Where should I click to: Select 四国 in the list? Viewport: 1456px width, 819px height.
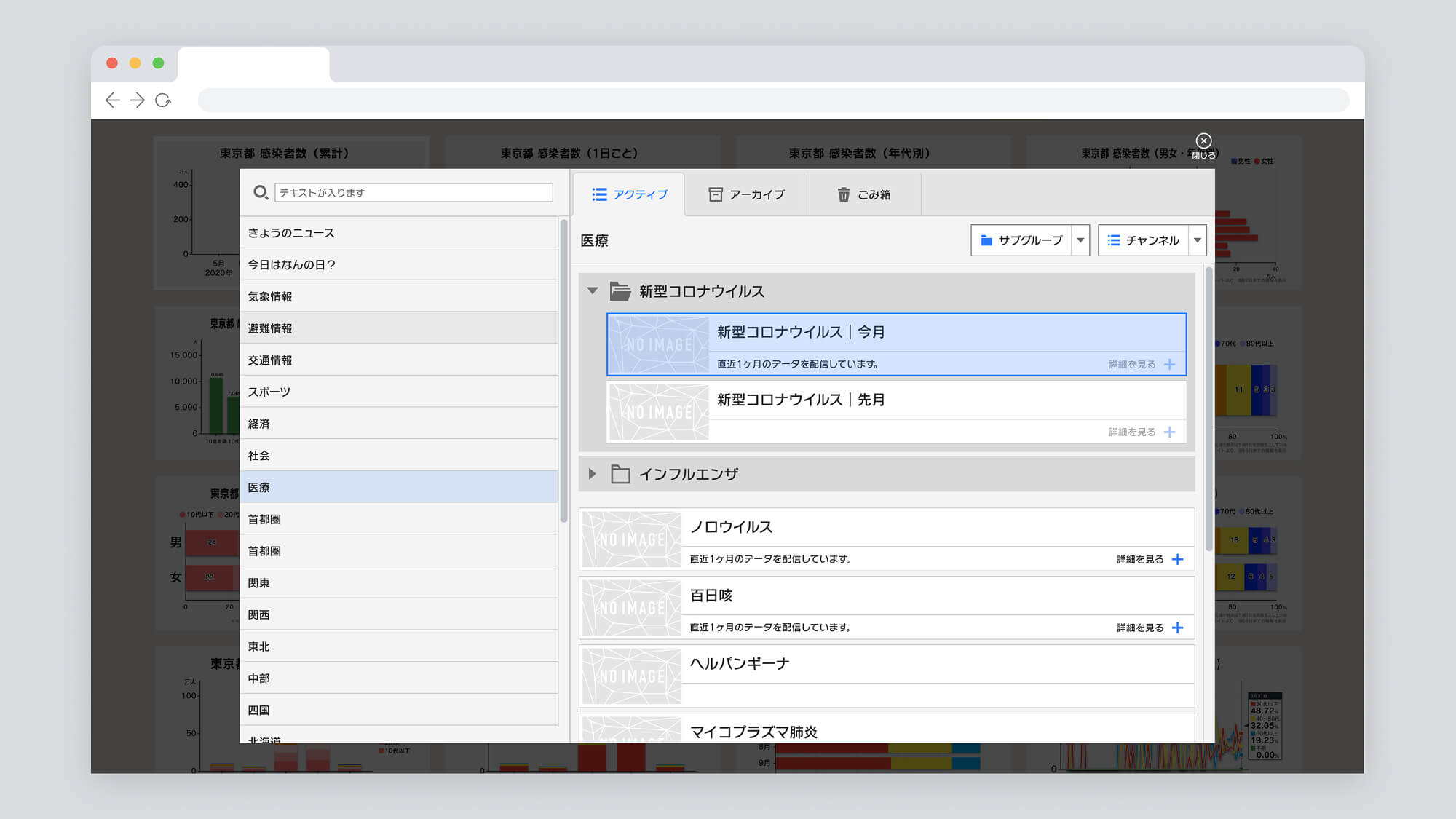click(x=399, y=710)
